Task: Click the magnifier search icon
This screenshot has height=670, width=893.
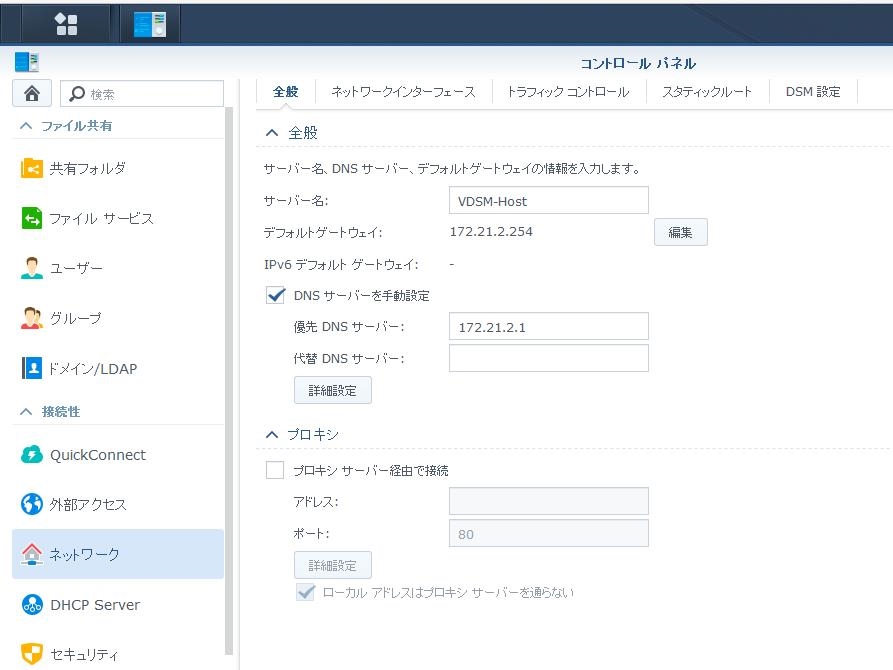Action: tap(77, 93)
